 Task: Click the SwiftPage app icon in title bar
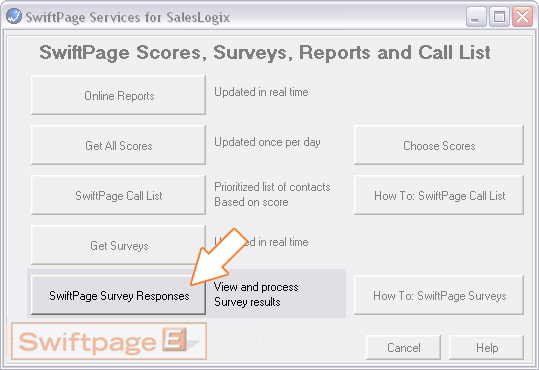[x=14, y=16]
